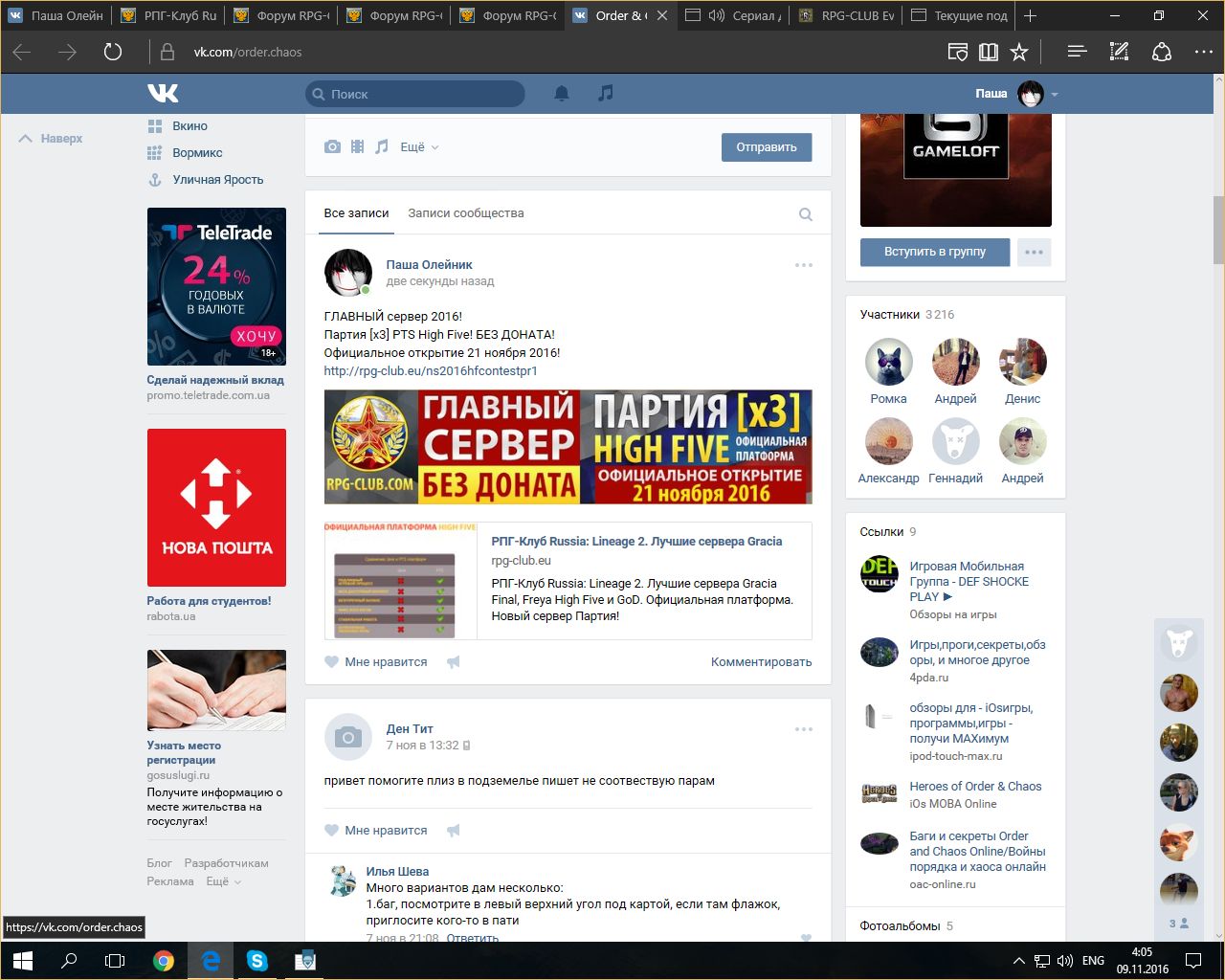Click the Участники members heading

889,314
